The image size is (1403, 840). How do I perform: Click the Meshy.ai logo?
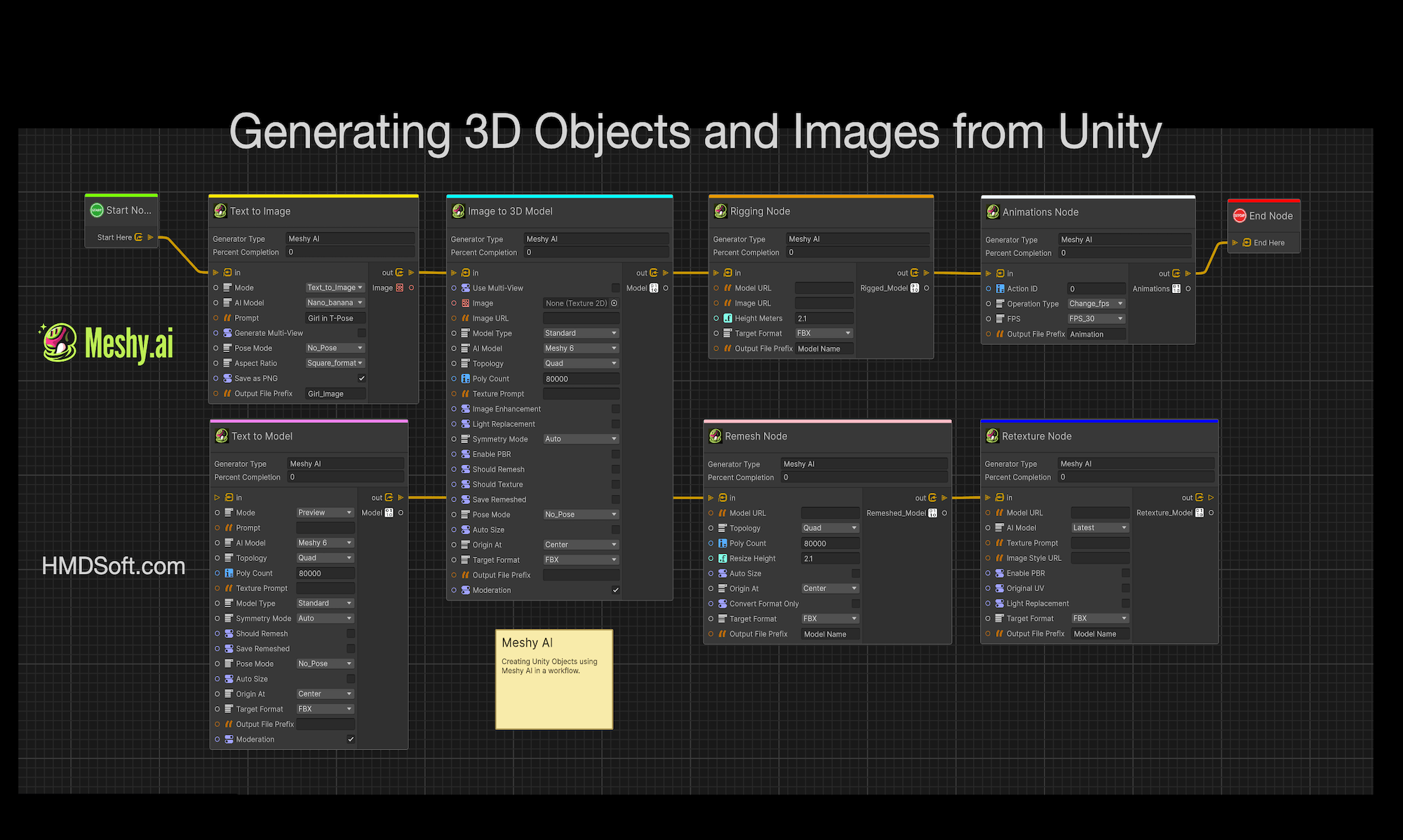(107, 344)
